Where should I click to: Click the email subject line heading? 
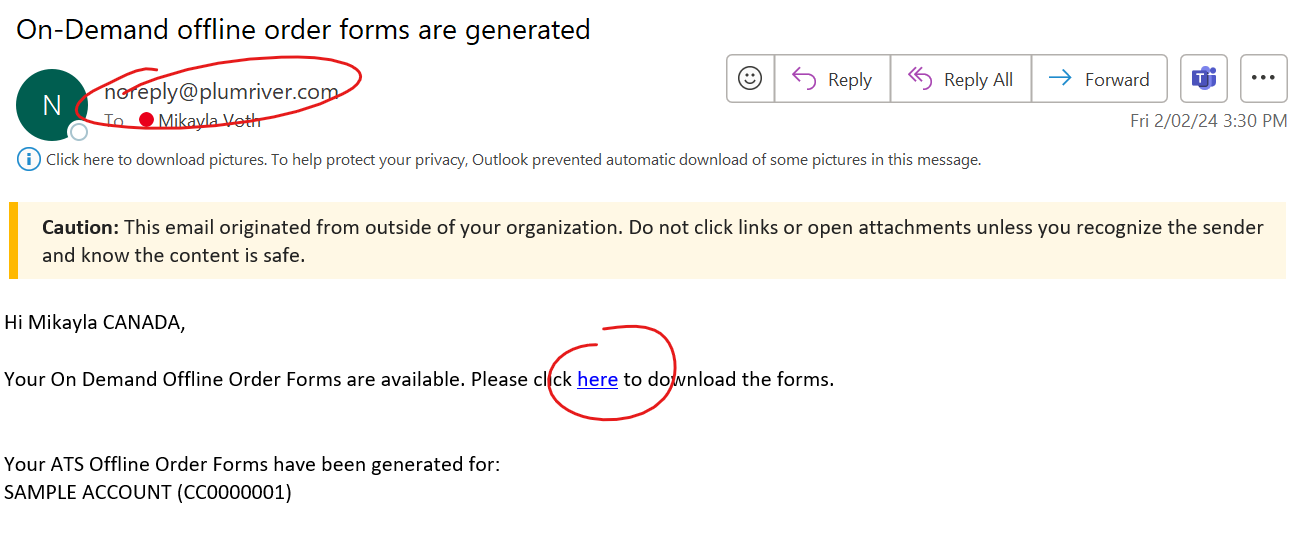(x=303, y=29)
